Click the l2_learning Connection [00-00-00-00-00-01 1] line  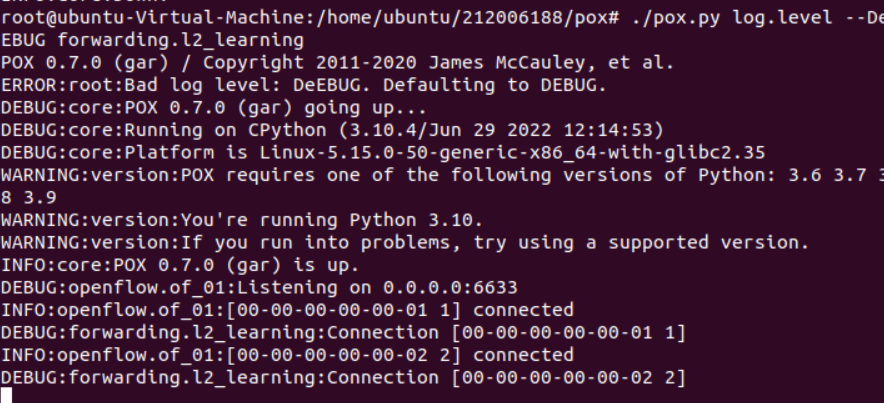pos(342,334)
